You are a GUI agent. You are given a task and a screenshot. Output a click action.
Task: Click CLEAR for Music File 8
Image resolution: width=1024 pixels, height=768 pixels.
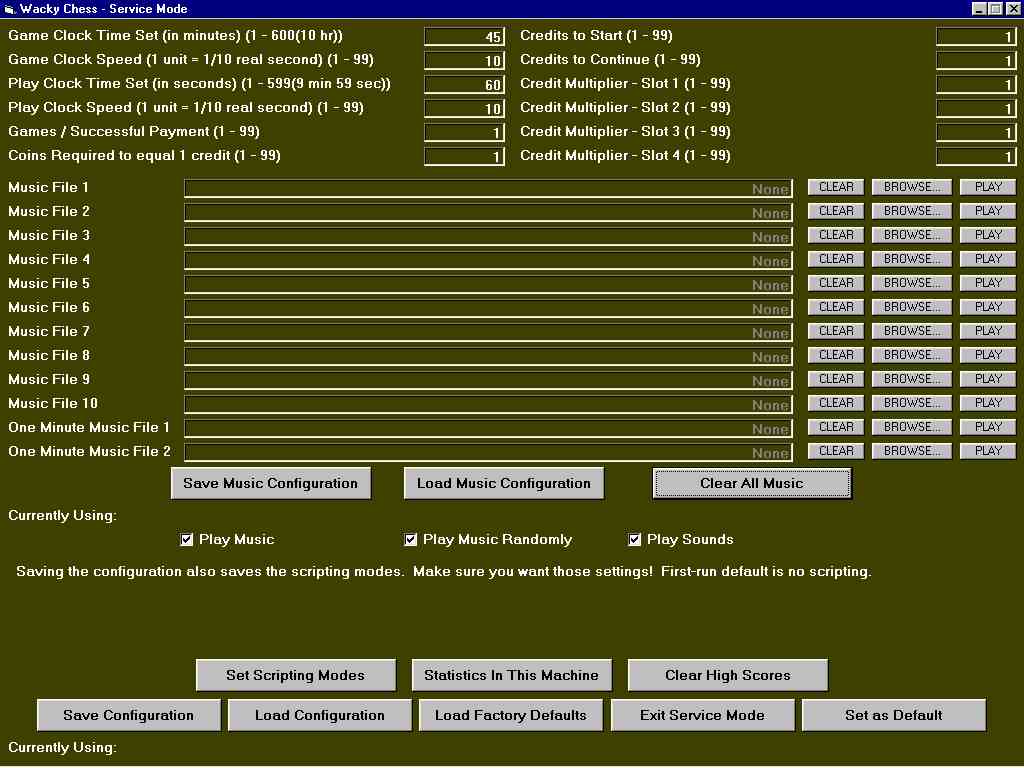coord(836,355)
